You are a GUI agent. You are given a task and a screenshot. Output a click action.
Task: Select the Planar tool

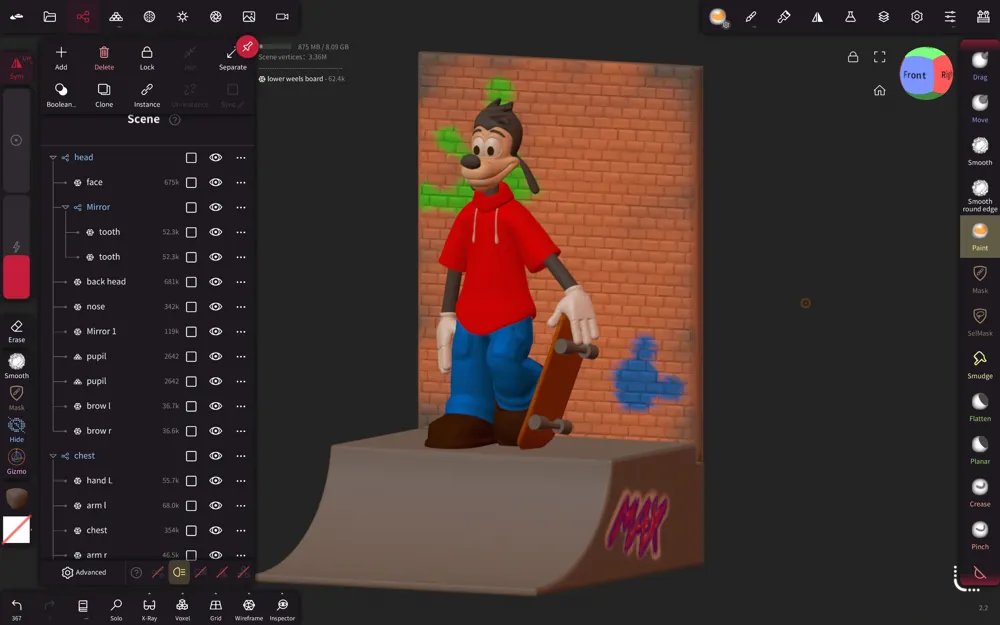[980, 450]
